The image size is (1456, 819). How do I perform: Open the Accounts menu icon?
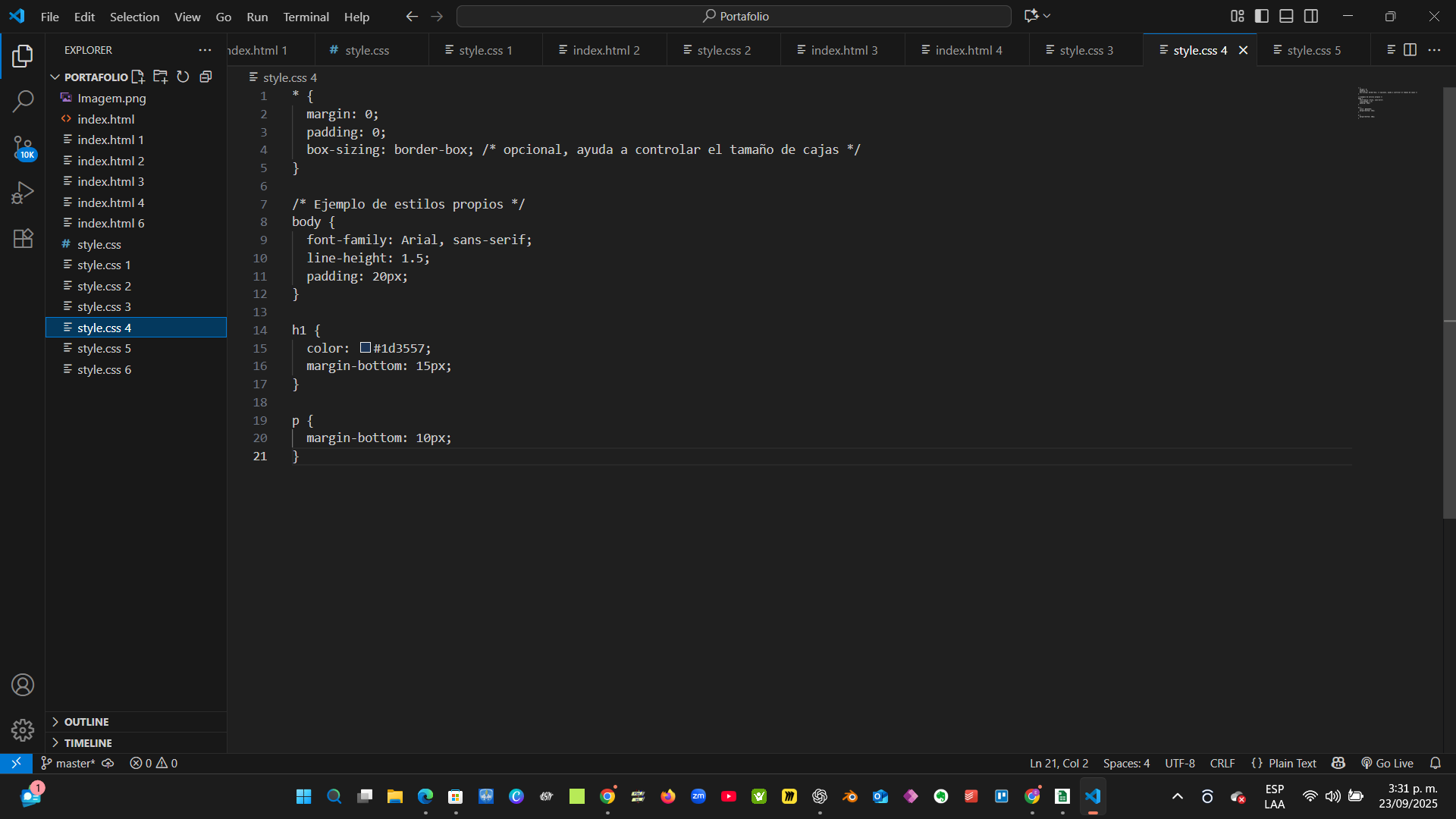(23, 685)
